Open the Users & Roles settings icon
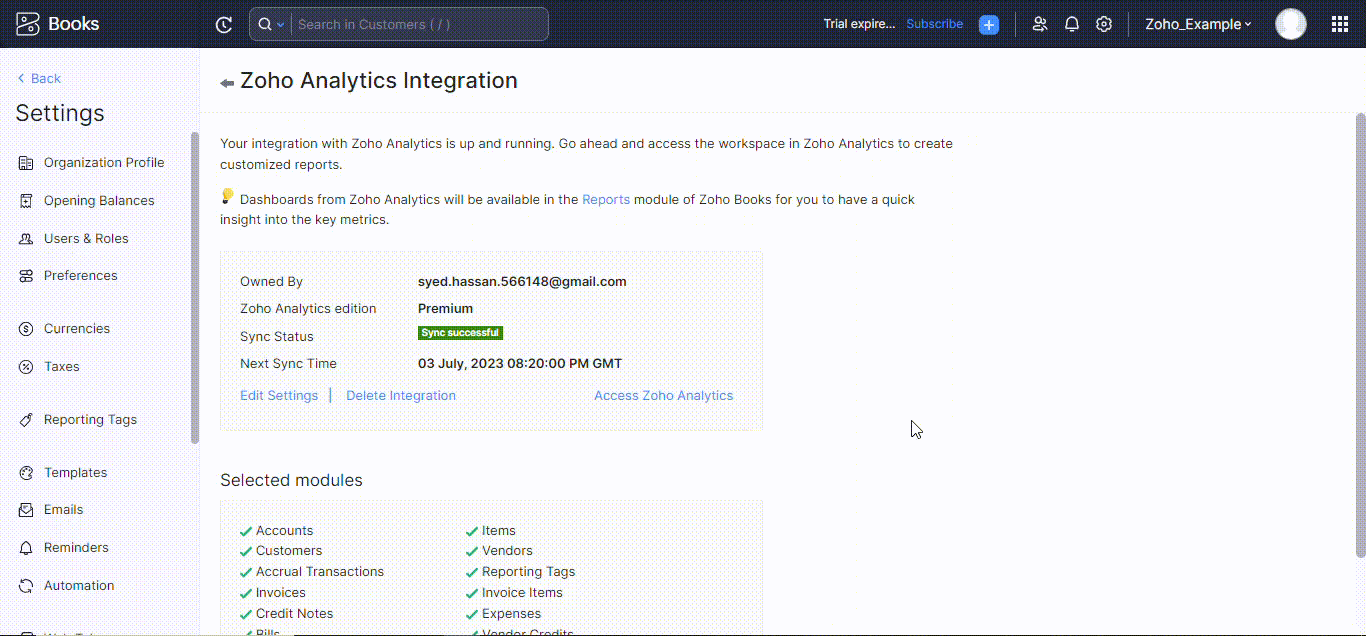Viewport: 1366px width, 636px height. [26, 238]
